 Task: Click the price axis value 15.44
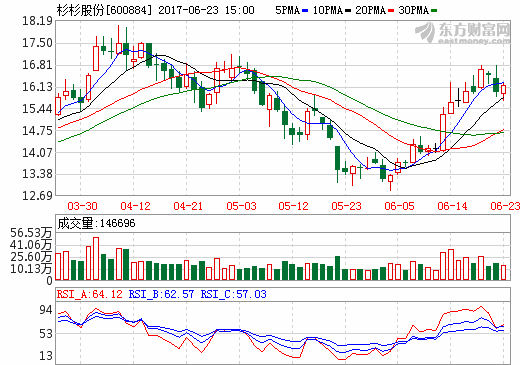click(37, 108)
